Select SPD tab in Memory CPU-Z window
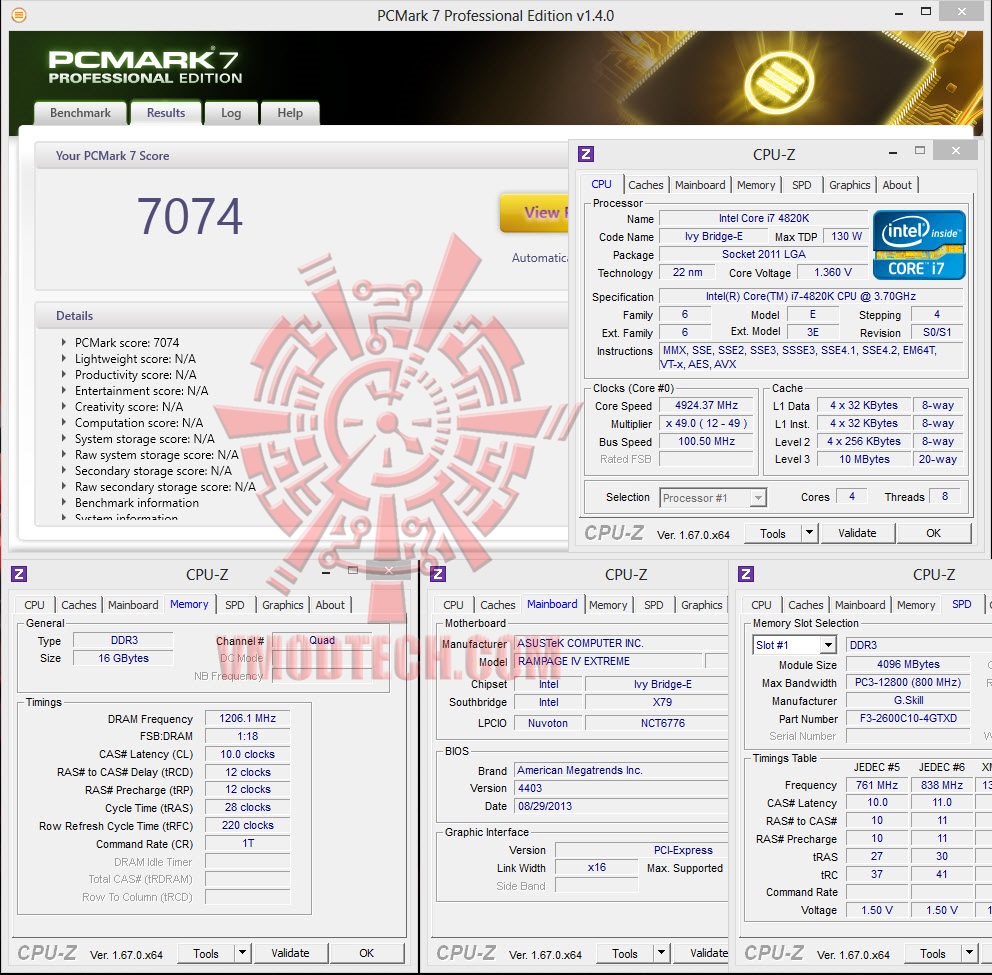 pyautogui.click(x=234, y=605)
